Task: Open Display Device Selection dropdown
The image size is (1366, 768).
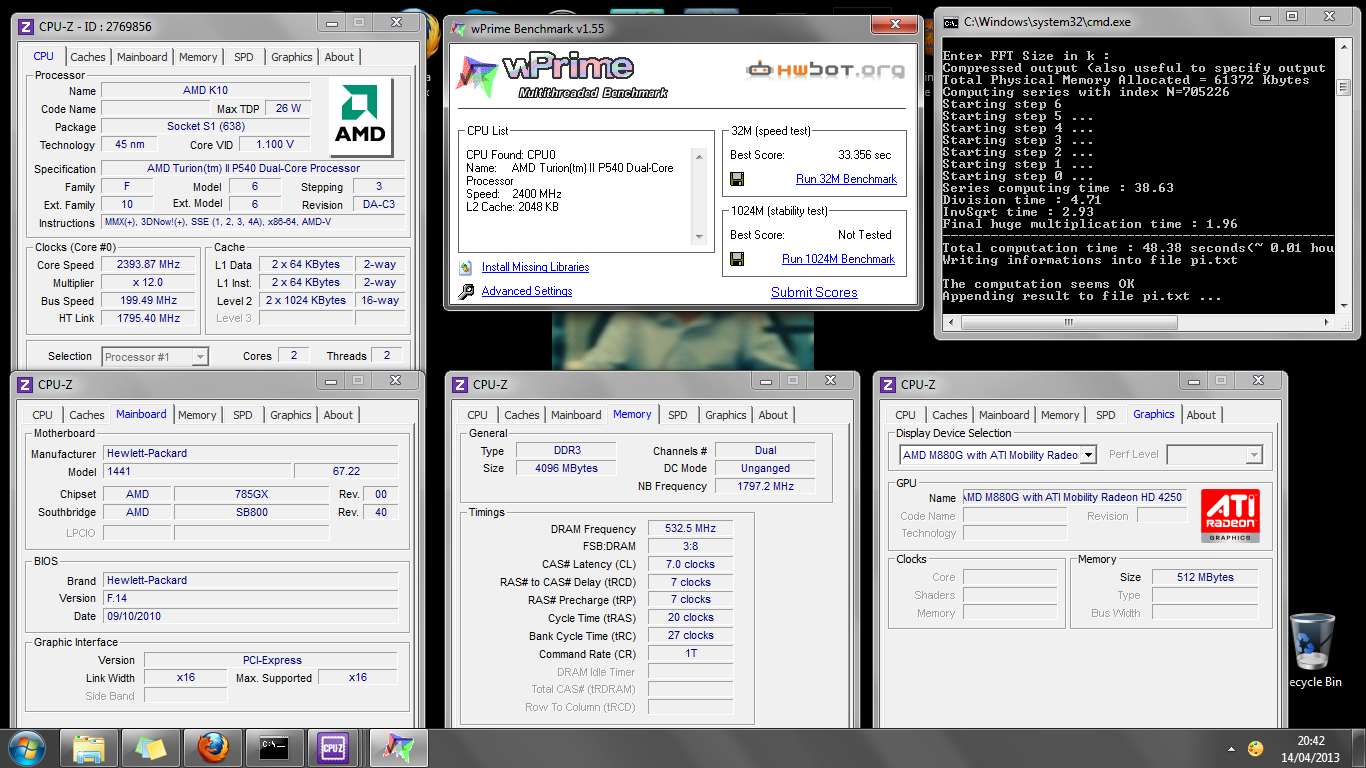Action: [998, 455]
